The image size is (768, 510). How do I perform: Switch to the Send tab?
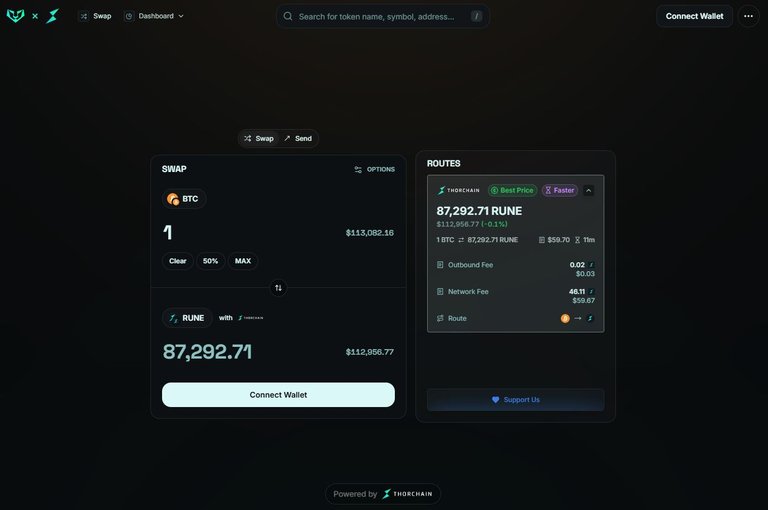298,139
